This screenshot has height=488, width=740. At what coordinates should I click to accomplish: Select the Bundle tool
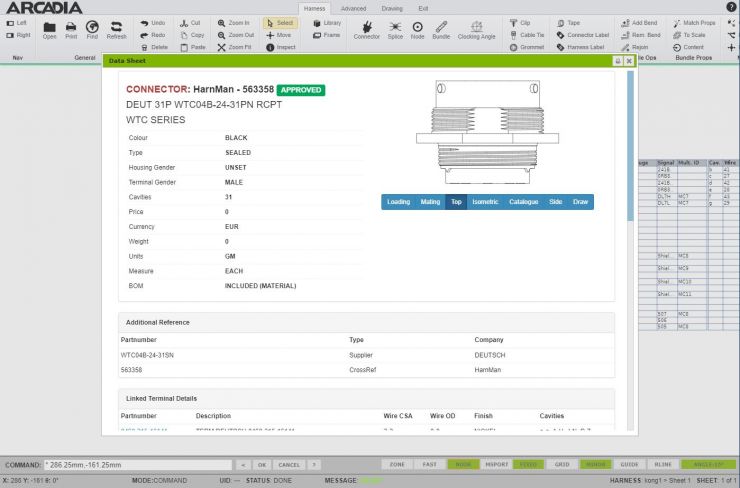(441, 30)
